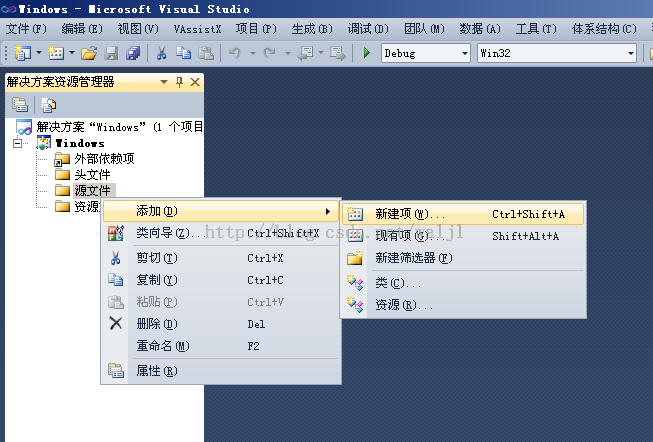Screen dimensions: 653x442
Task: Choose 删除(D) in the context menu
Action: coord(221,324)
